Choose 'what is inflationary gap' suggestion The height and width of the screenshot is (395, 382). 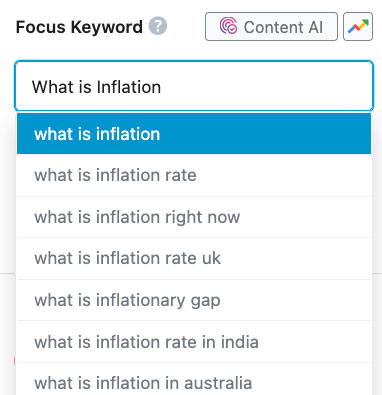(194, 300)
